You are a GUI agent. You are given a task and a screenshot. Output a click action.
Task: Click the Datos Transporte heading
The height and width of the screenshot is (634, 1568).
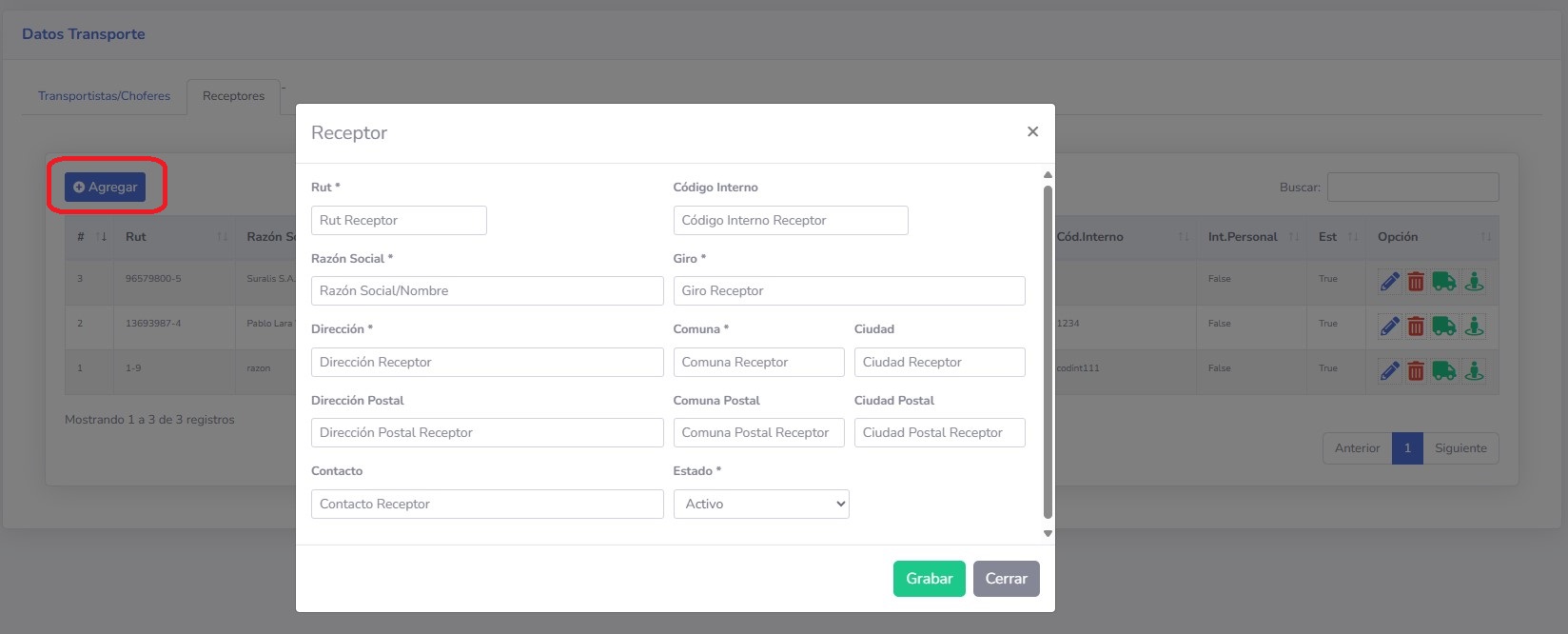coord(84,34)
